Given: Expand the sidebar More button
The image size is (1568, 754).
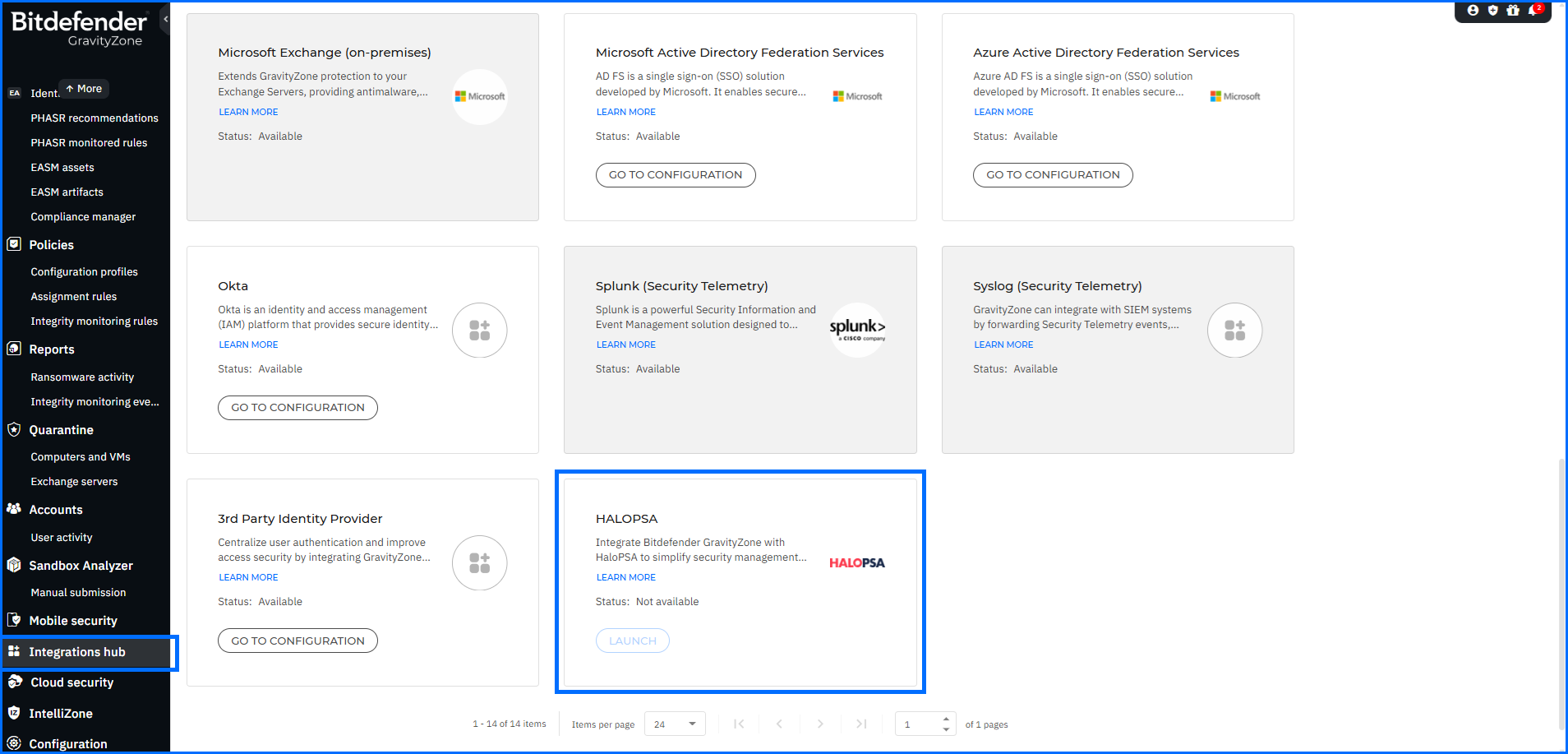Looking at the screenshot, I should (x=82, y=88).
